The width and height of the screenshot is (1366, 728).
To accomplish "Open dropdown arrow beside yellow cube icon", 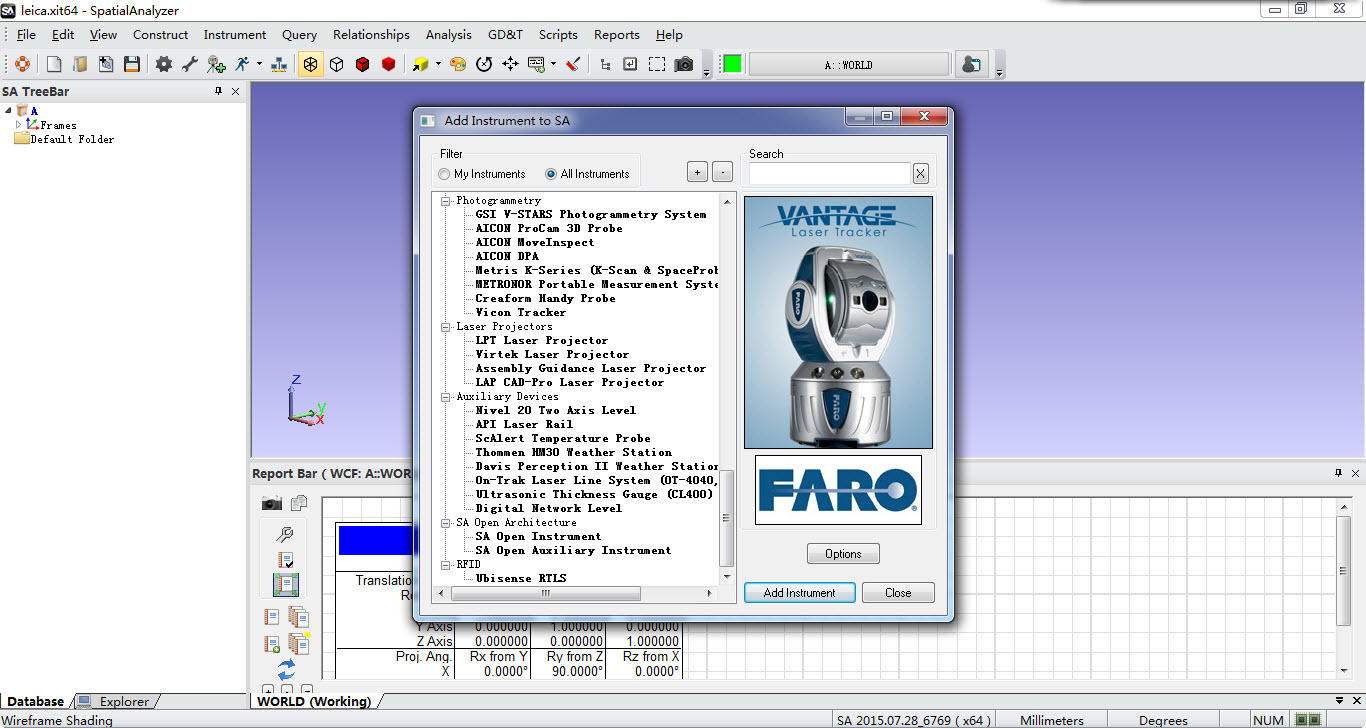I will pyautogui.click(x=437, y=64).
